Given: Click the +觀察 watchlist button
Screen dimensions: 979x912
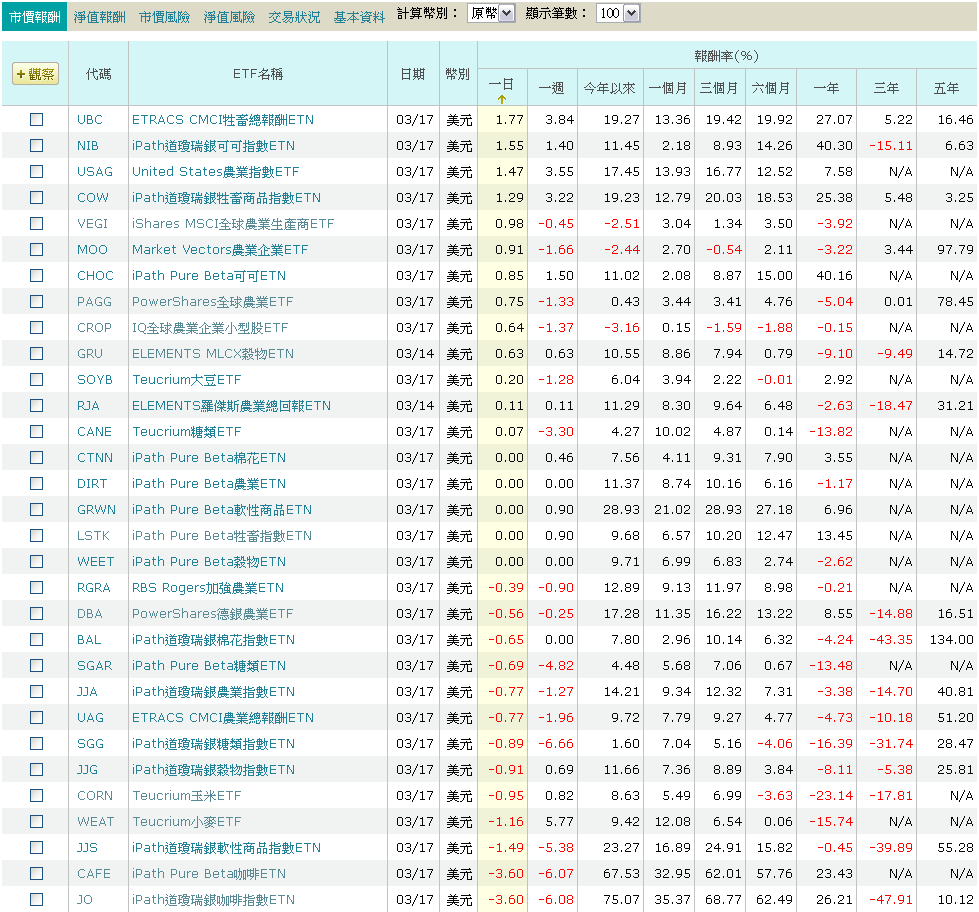Looking at the screenshot, I should pos(36,74).
